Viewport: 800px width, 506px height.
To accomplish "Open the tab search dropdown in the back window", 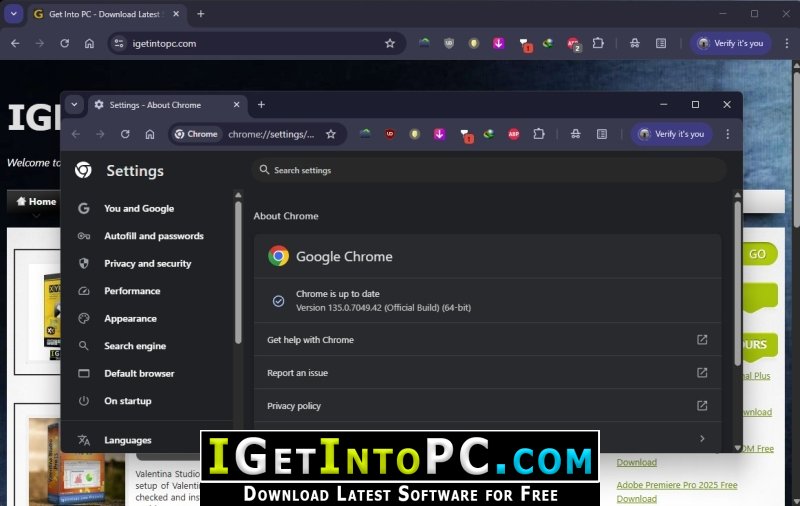I will (x=14, y=14).
